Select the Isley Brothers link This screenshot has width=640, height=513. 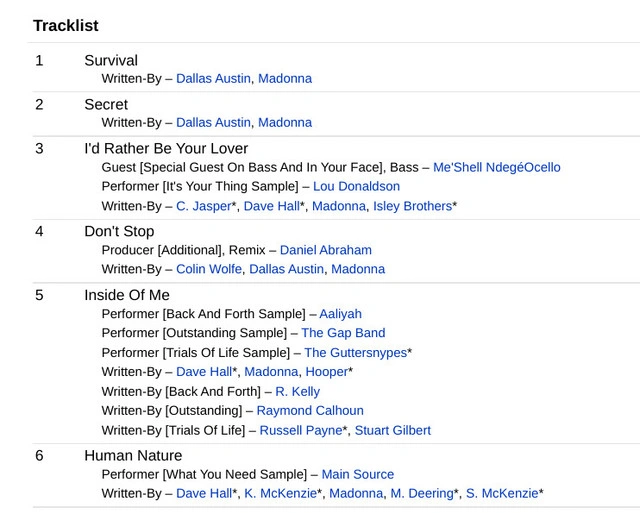[x=412, y=206]
